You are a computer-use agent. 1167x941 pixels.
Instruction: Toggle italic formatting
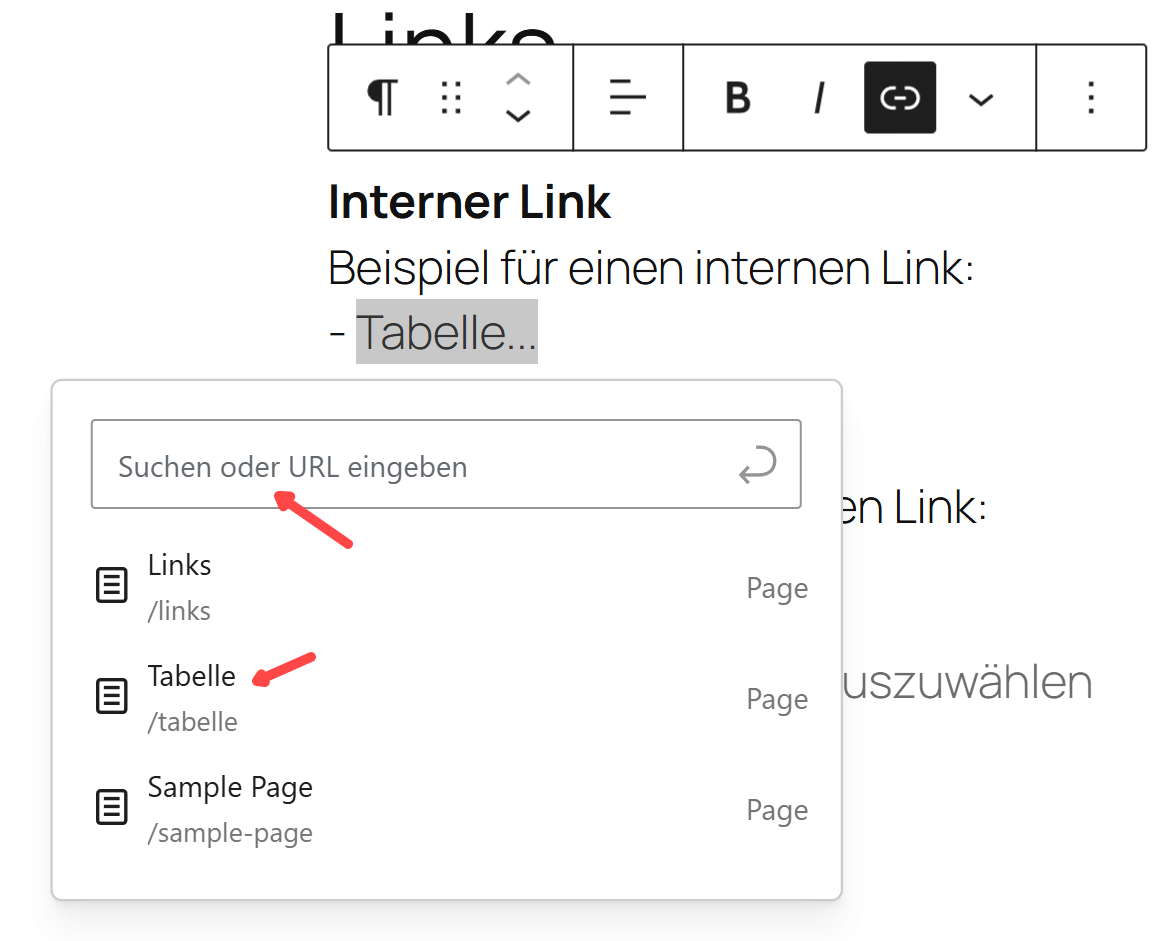(x=819, y=98)
